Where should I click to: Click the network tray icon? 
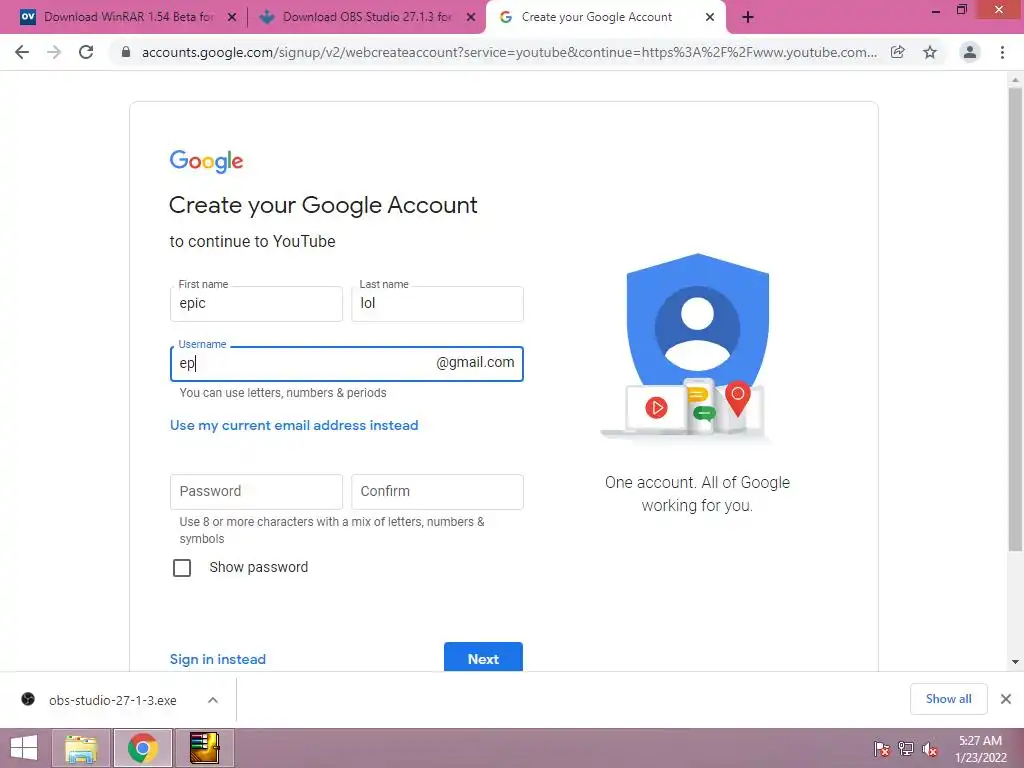pos(906,748)
